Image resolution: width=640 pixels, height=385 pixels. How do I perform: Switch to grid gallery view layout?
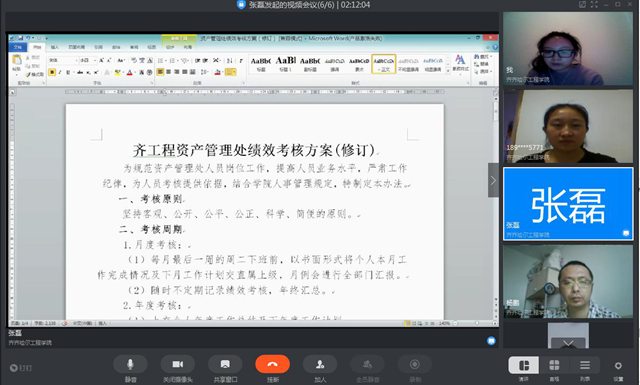(x=554, y=365)
